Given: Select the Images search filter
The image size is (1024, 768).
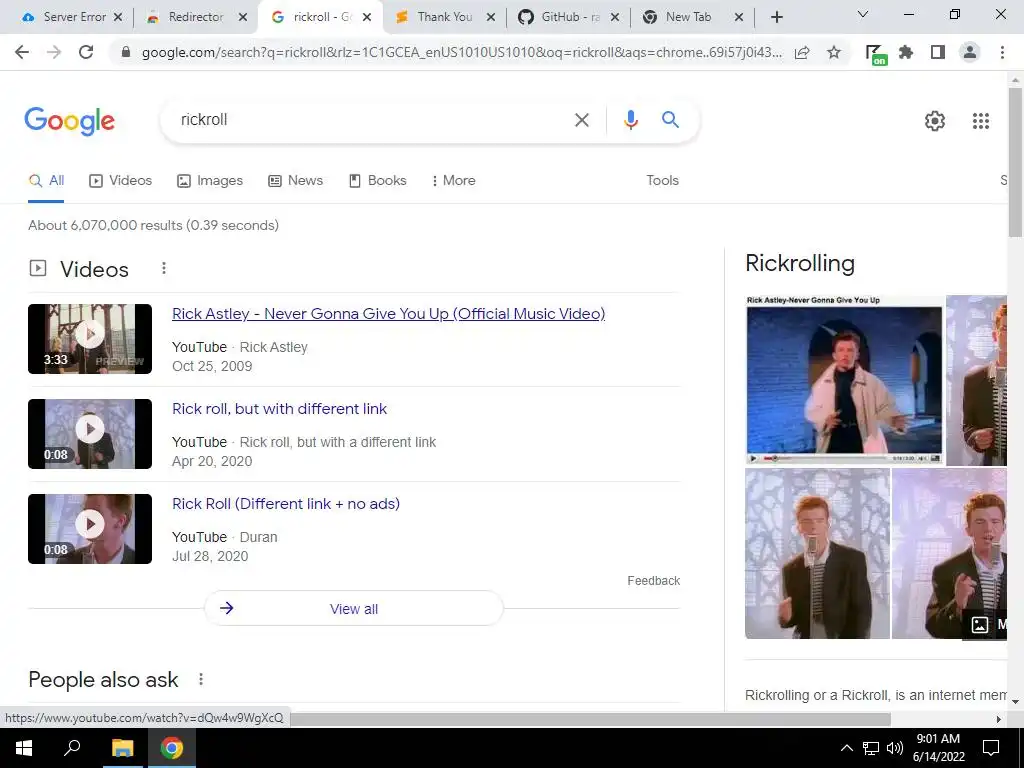Looking at the screenshot, I should click(x=210, y=180).
